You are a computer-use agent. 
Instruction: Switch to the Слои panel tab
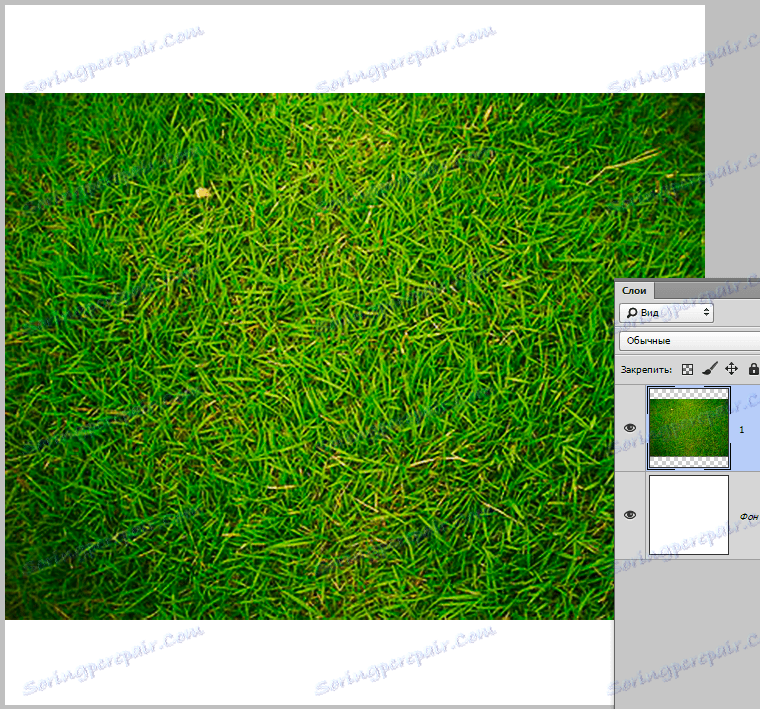(634, 291)
